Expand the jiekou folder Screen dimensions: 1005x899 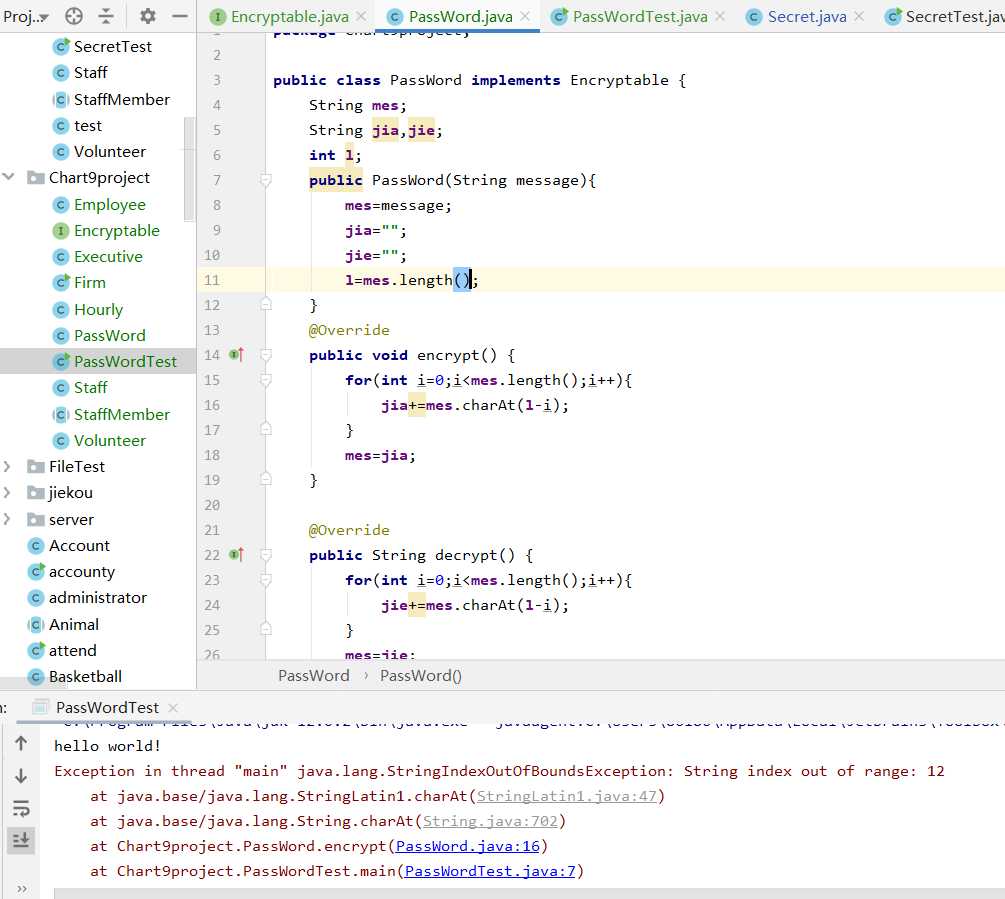7,493
